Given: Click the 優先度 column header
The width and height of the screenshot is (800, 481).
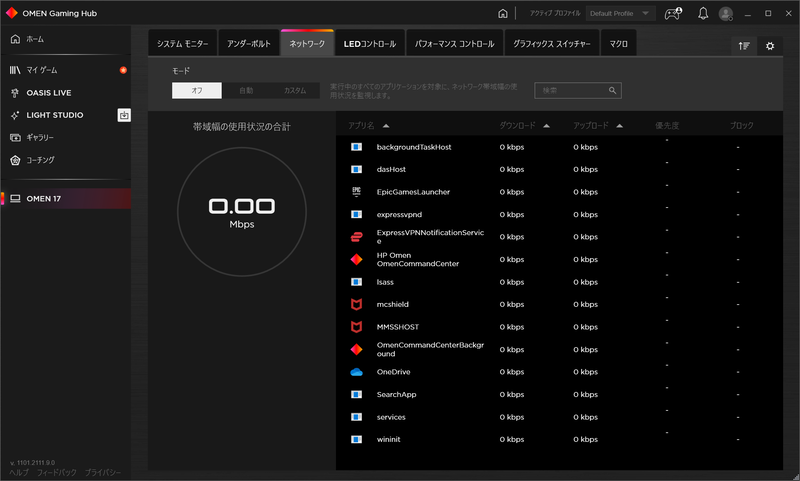Looking at the screenshot, I should (x=667, y=125).
